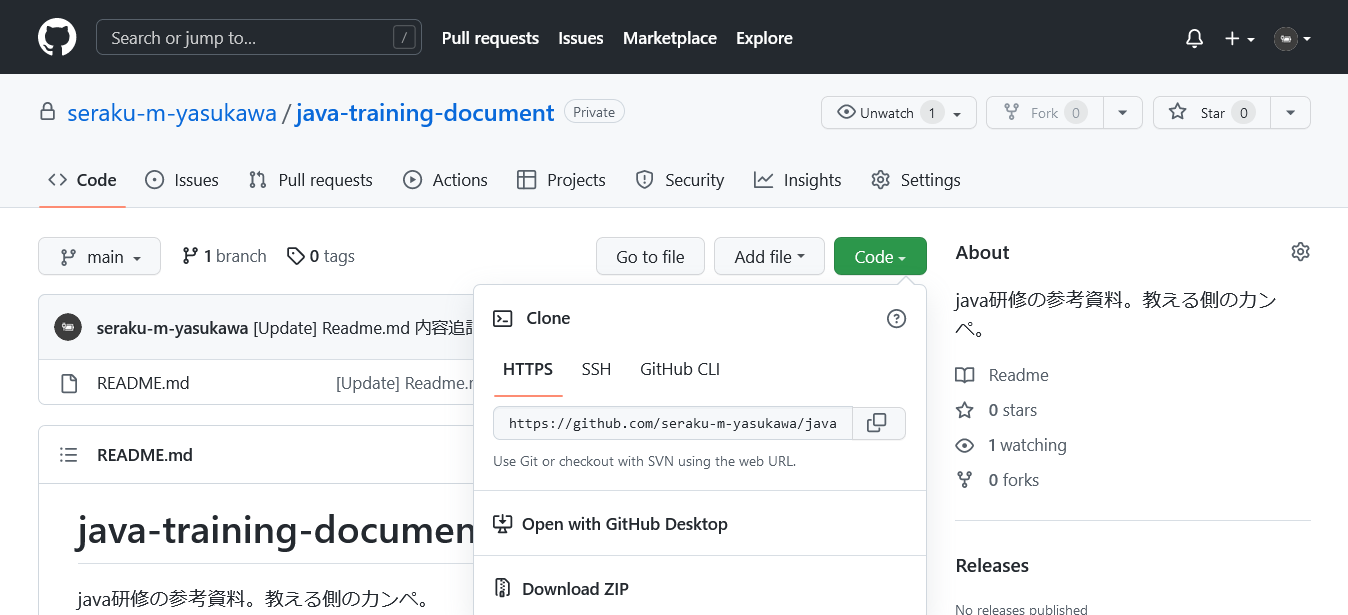Click Go to file button
Viewport: 1348px width, 615px height.
pyautogui.click(x=650, y=256)
